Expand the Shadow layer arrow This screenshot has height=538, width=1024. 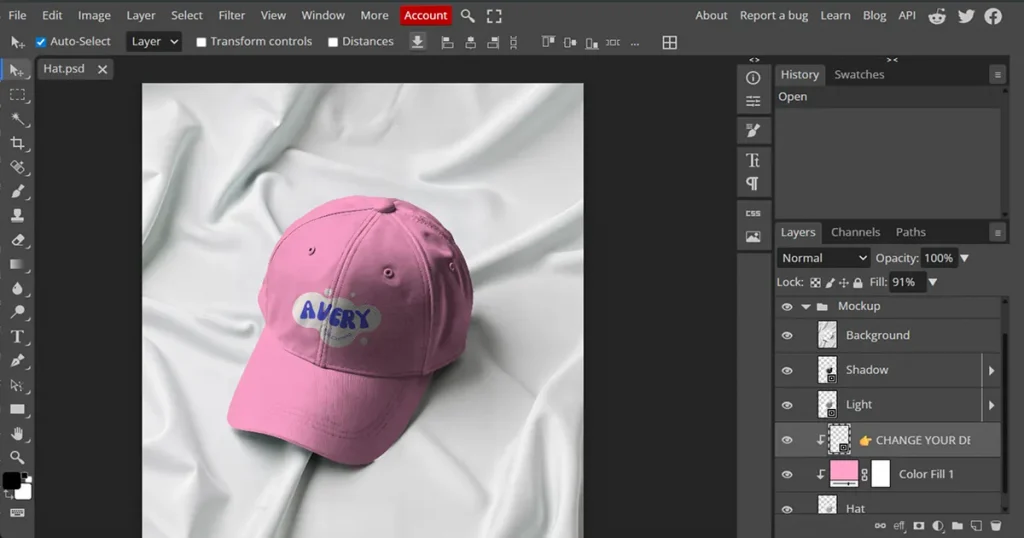click(991, 370)
